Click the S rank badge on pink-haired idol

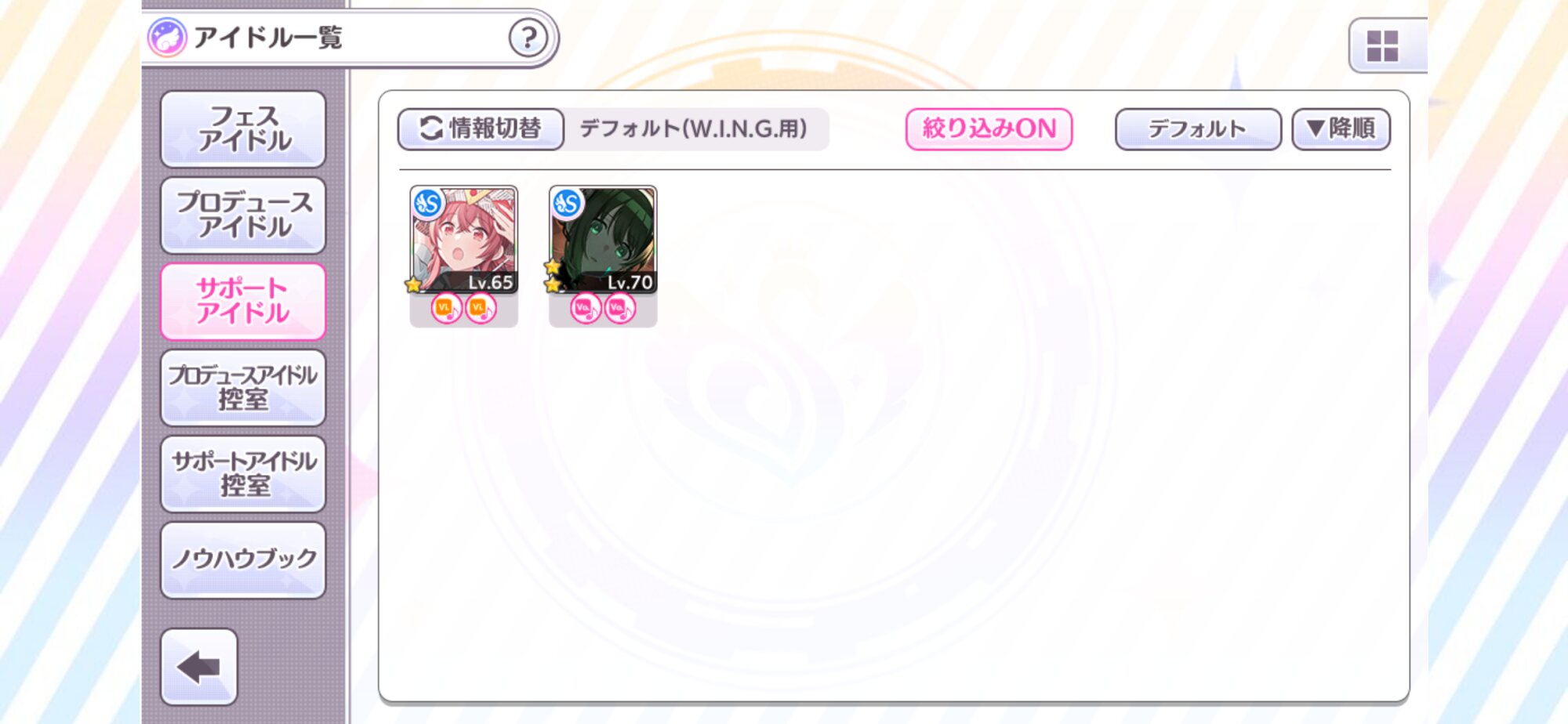pyautogui.click(x=429, y=204)
